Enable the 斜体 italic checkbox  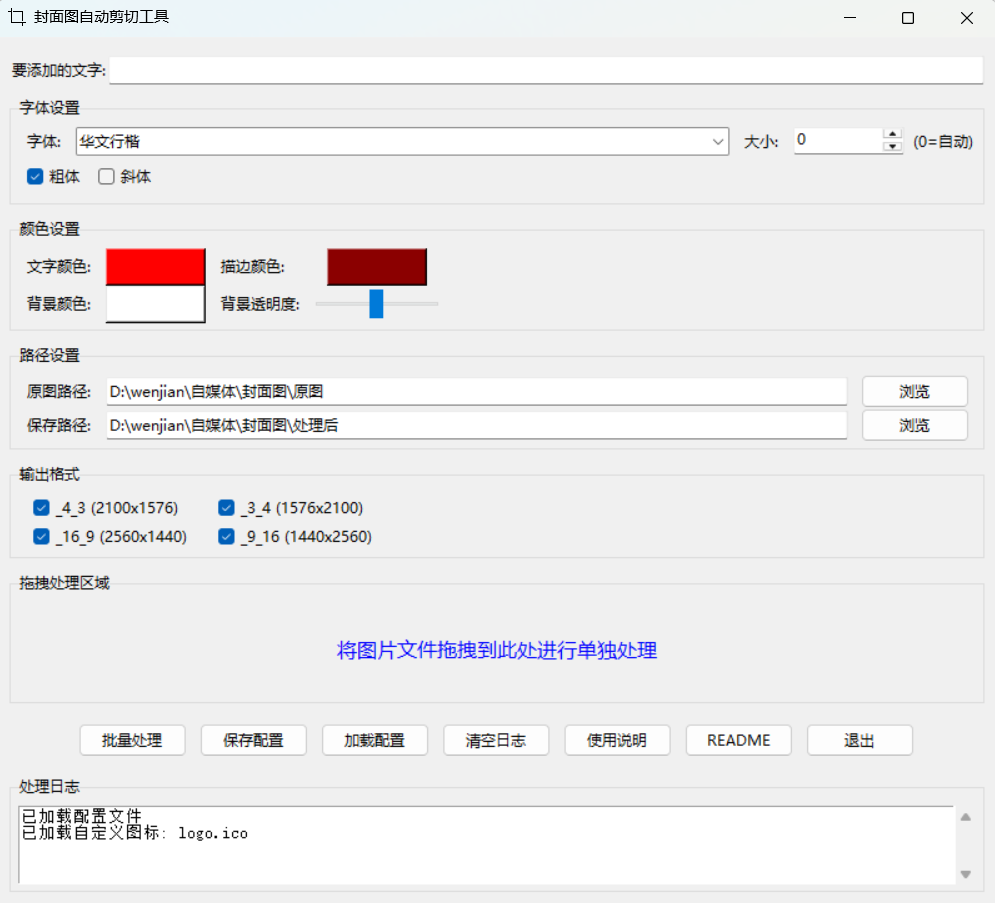[106, 177]
